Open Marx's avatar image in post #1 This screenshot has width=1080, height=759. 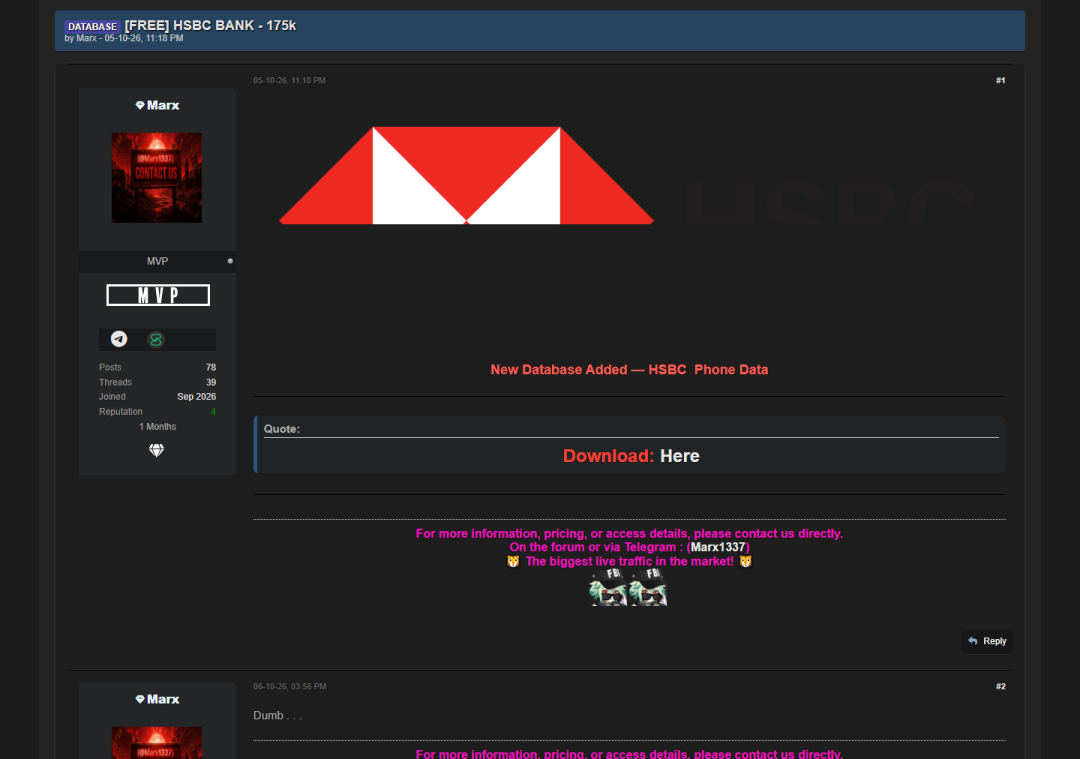157,178
